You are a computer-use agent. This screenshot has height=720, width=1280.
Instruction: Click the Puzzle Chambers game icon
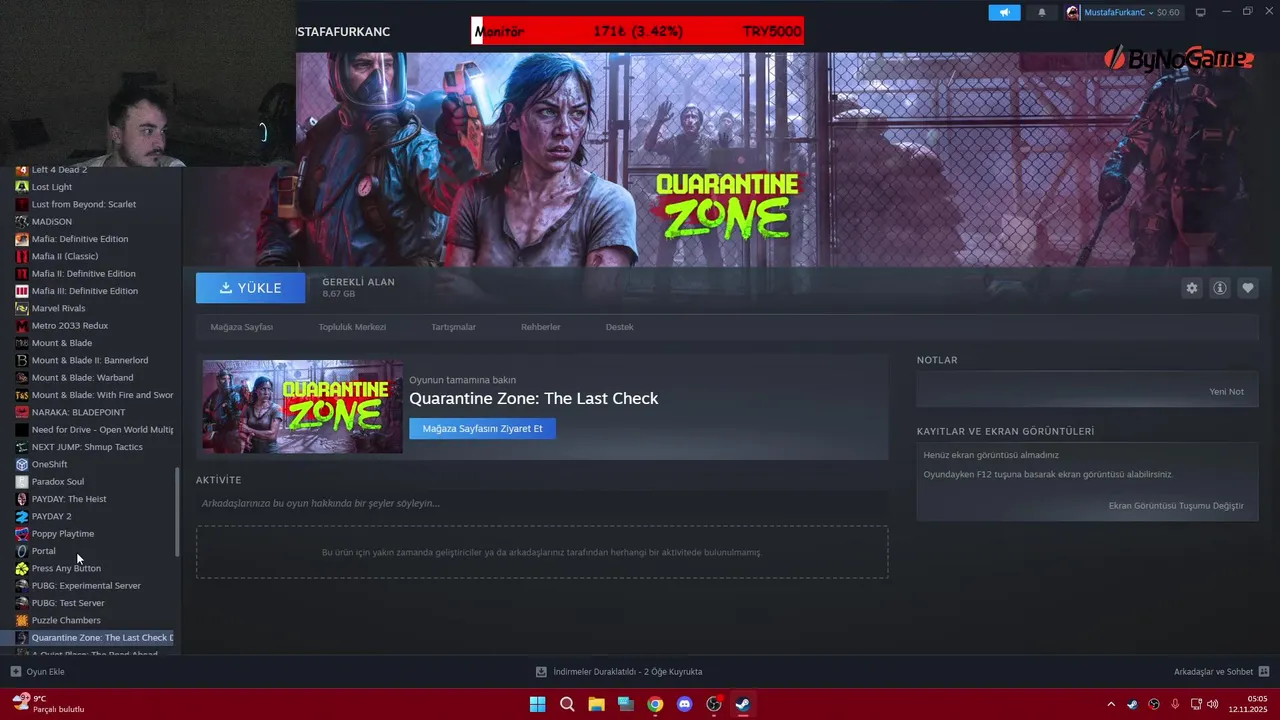tap(22, 620)
